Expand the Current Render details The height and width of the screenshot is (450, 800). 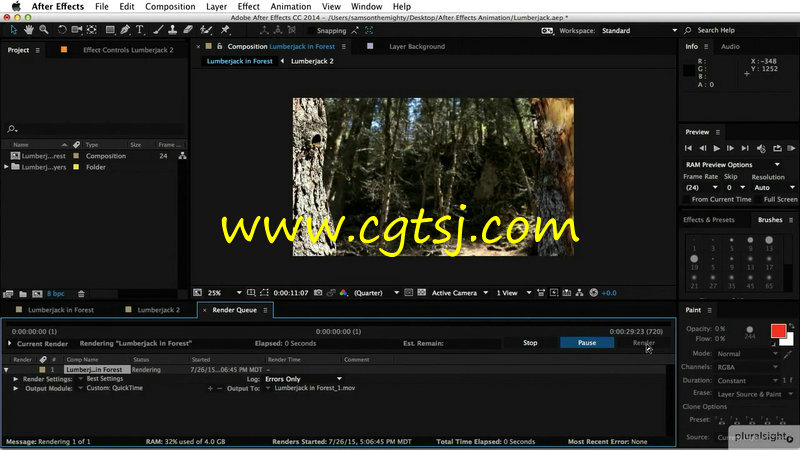(x=9, y=343)
